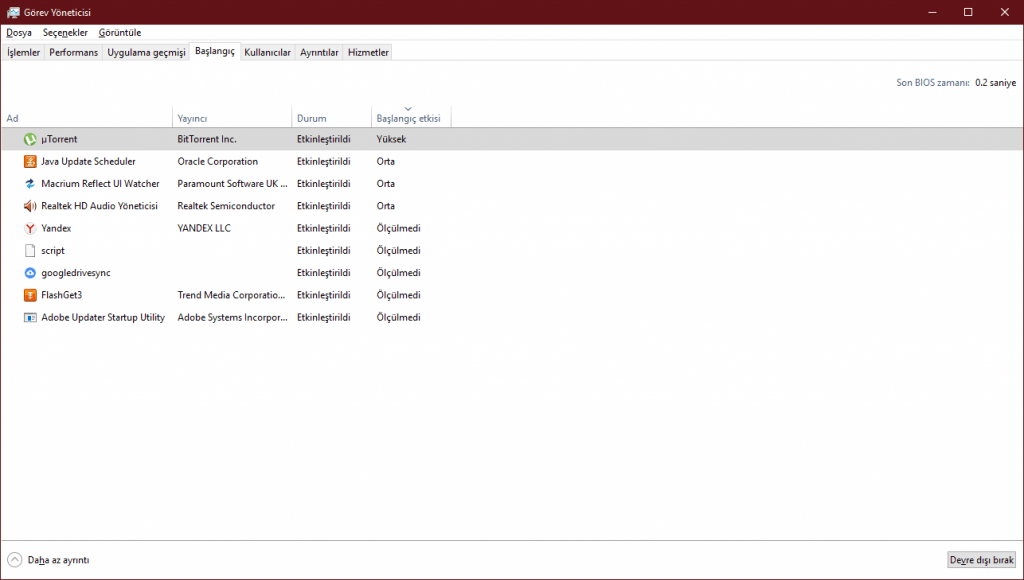Click the Oracle Corporation publisher cell
Image resolution: width=1024 pixels, height=580 pixels.
[217, 161]
